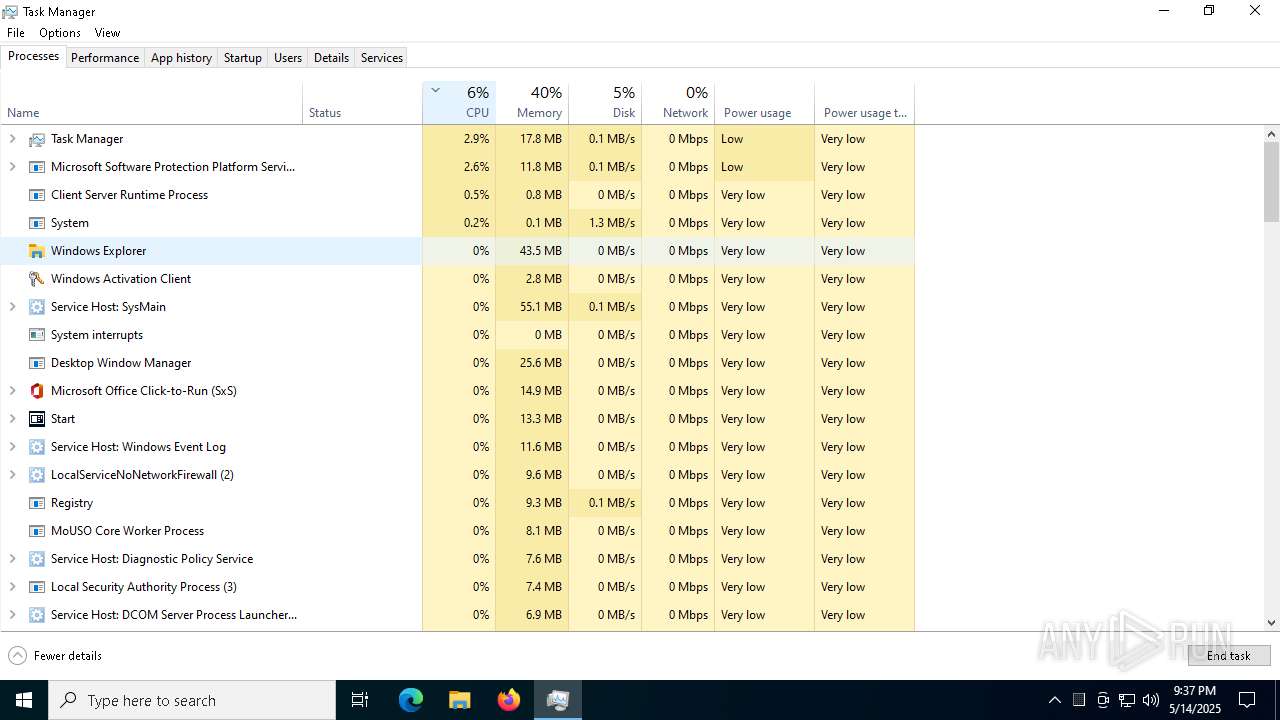Click the Microsoft Software Protection Platform icon

pos(37,167)
